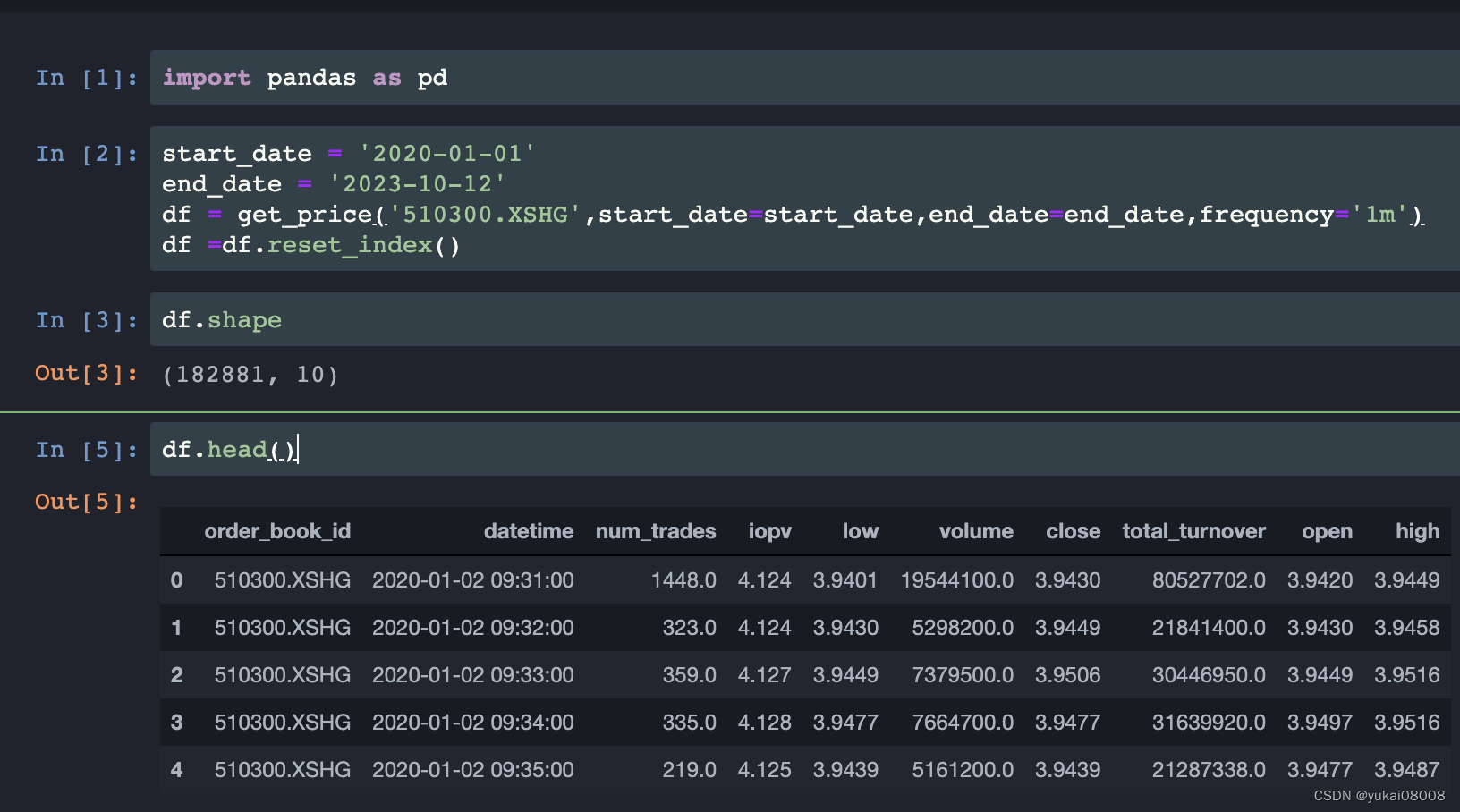The image size is (1460, 812).
Task: Click the df.reset_index() line
Action: click(311, 245)
